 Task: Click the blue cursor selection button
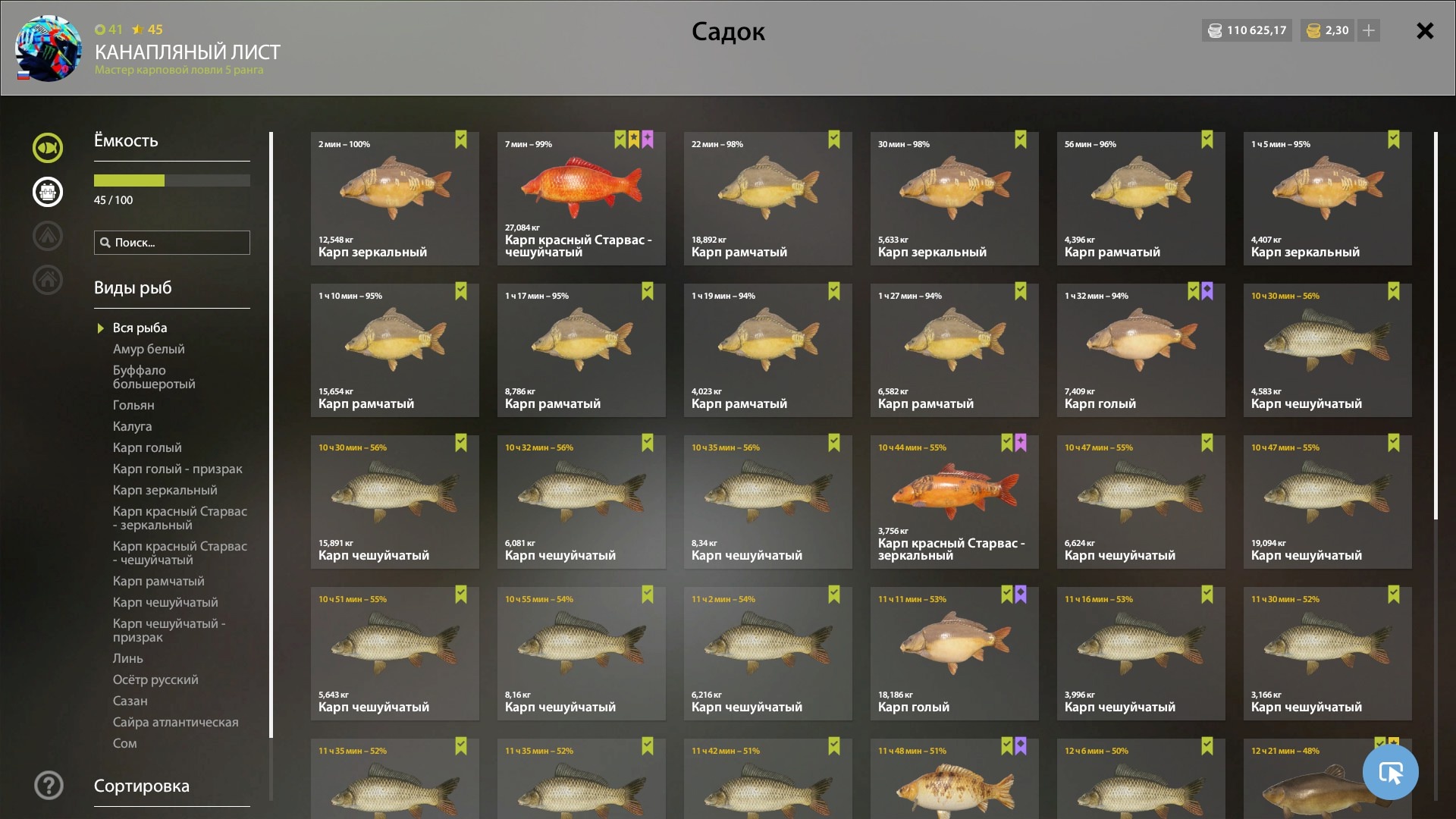(x=1390, y=772)
